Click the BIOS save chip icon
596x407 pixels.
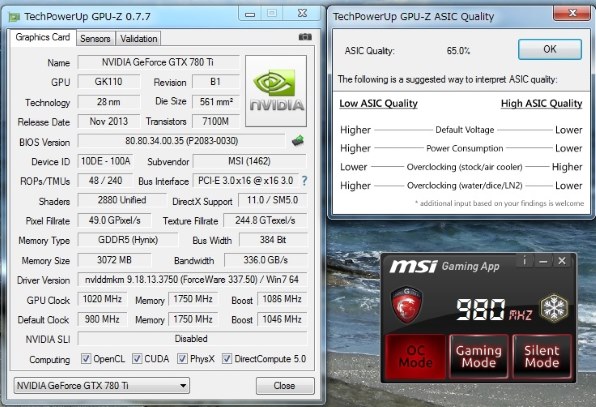[x=298, y=141]
